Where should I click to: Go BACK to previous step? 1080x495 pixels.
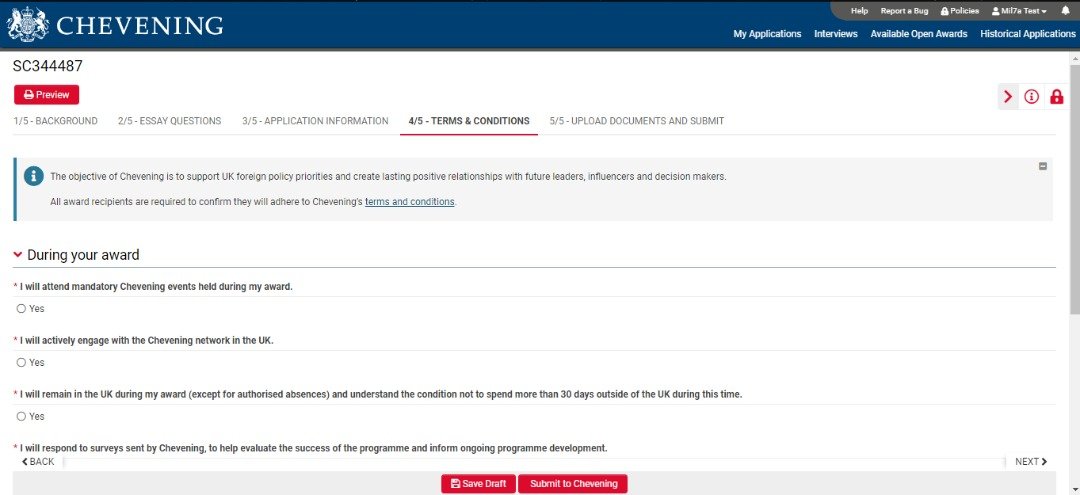point(38,462)
